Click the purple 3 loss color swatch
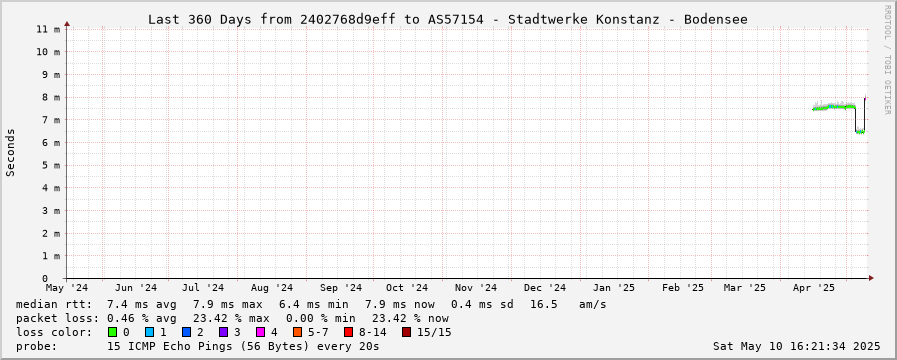The image size is (897, 360). click(223, 332)
